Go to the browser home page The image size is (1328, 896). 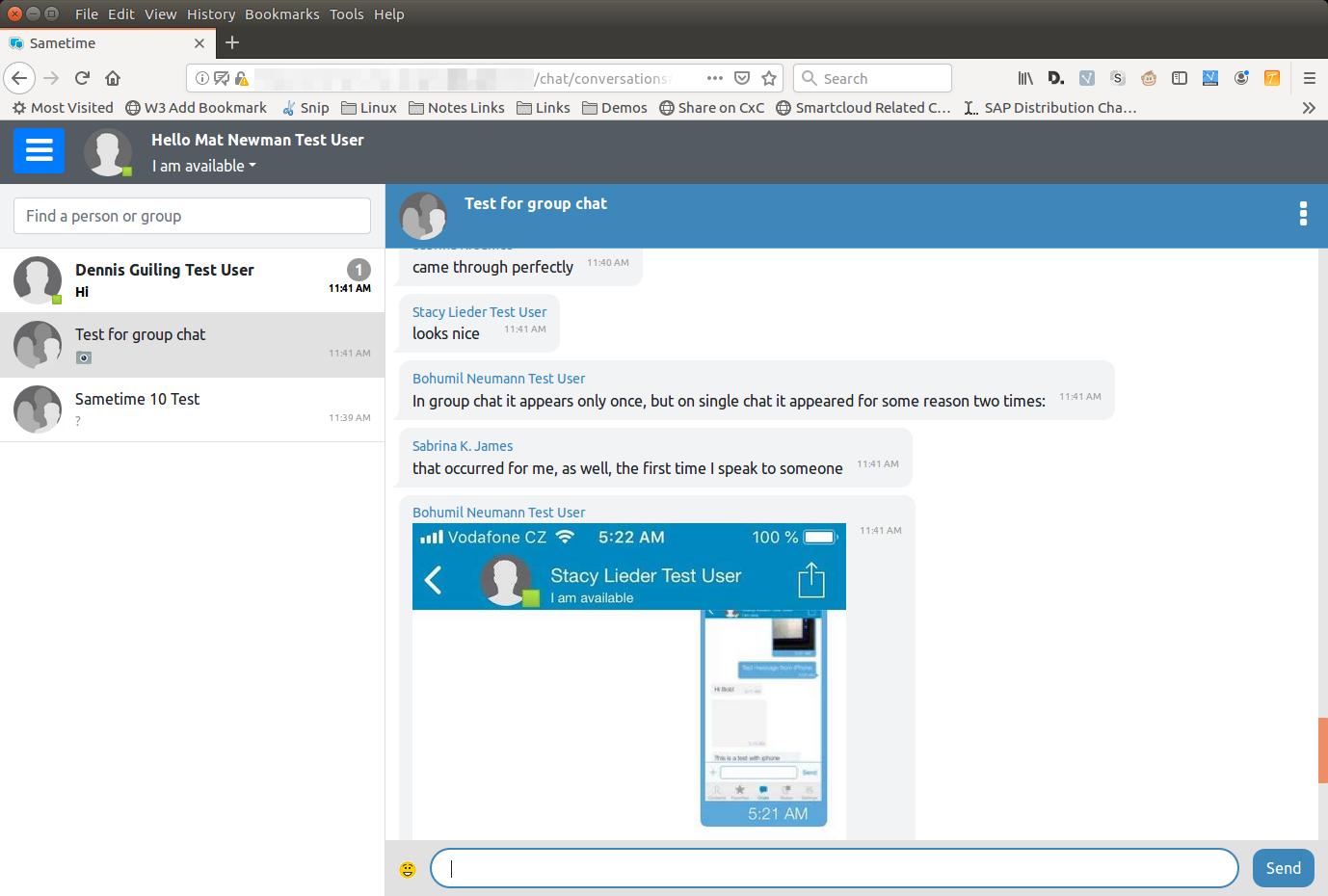[113, 78]
